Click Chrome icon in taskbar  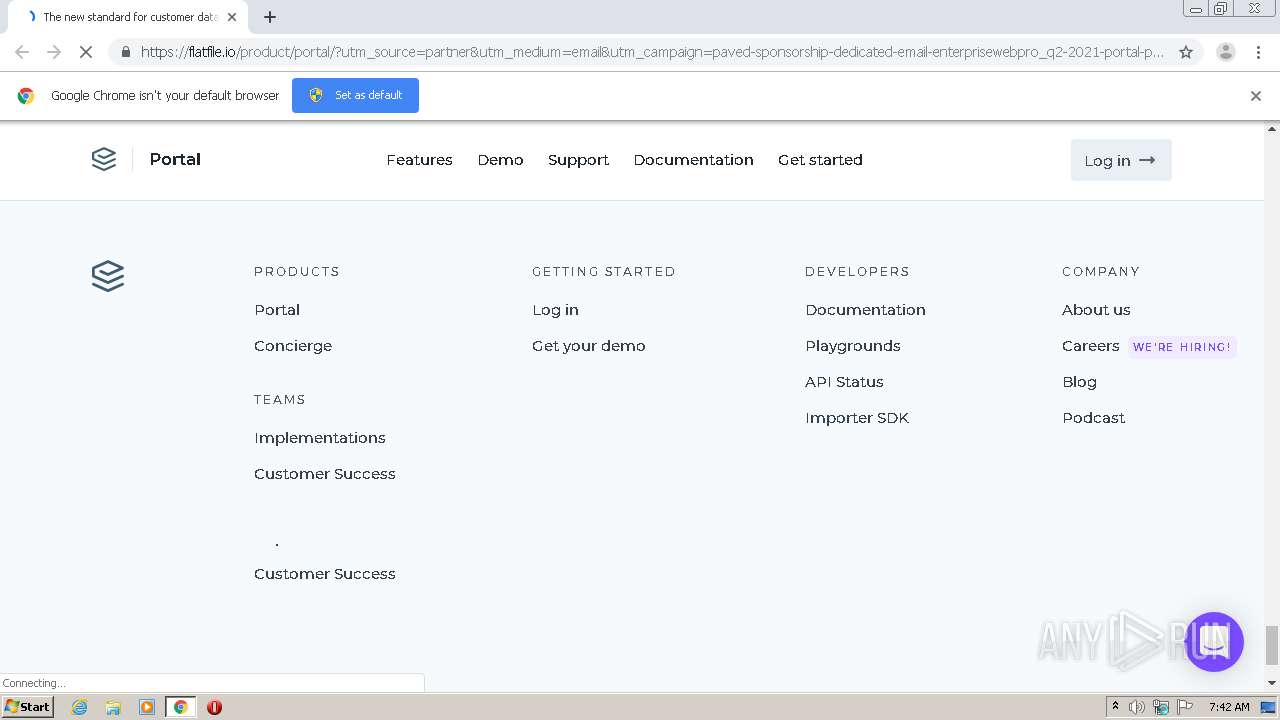click(181, 707)
